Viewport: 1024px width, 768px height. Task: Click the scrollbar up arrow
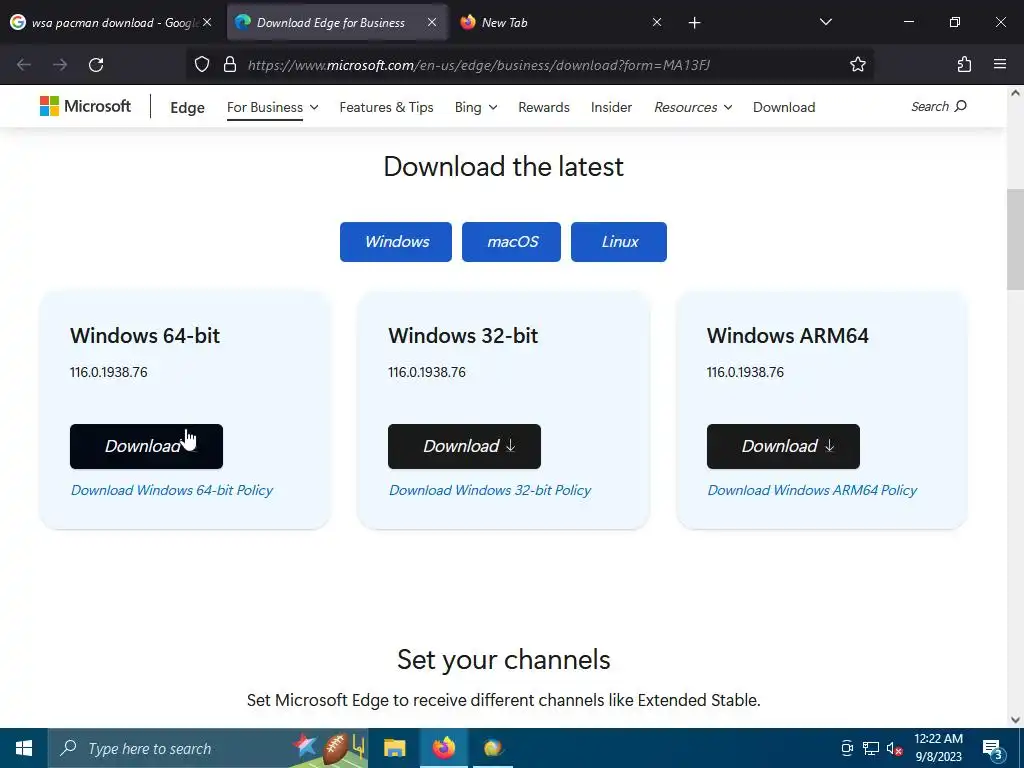coord(1015,93)
